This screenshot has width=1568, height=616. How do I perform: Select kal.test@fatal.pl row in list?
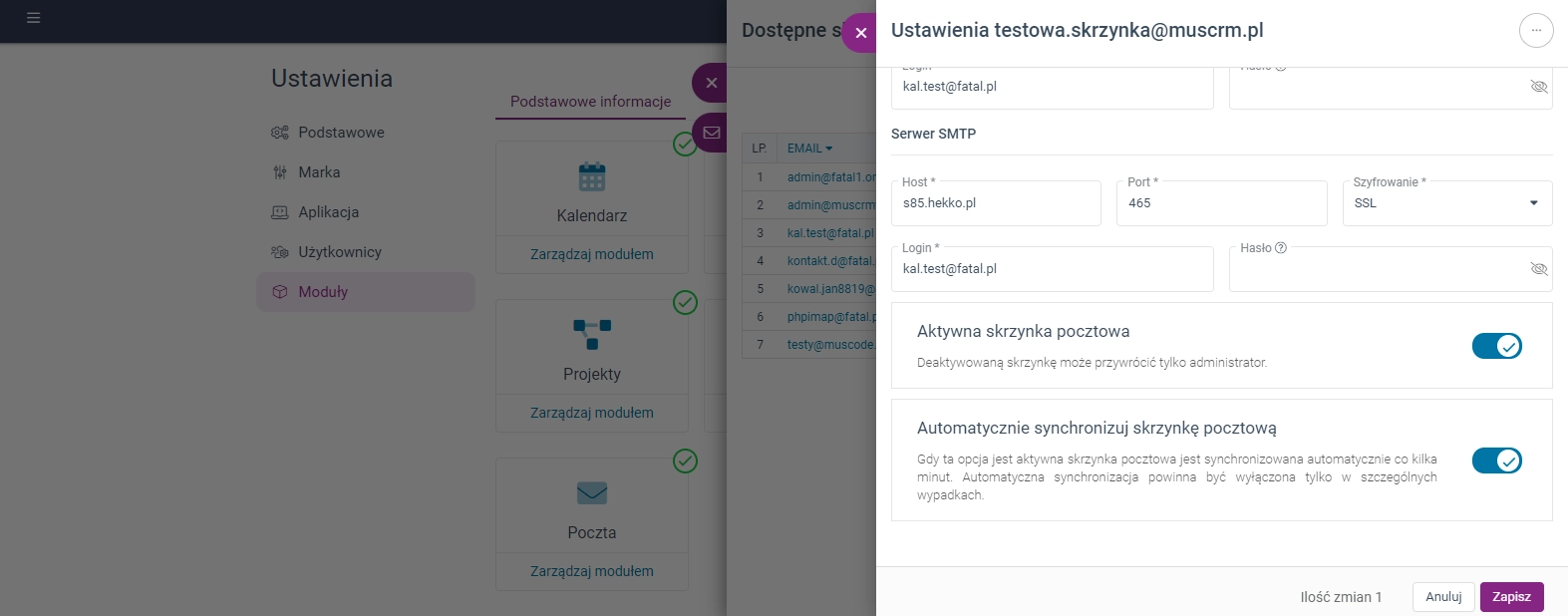(x=809, y=233)
